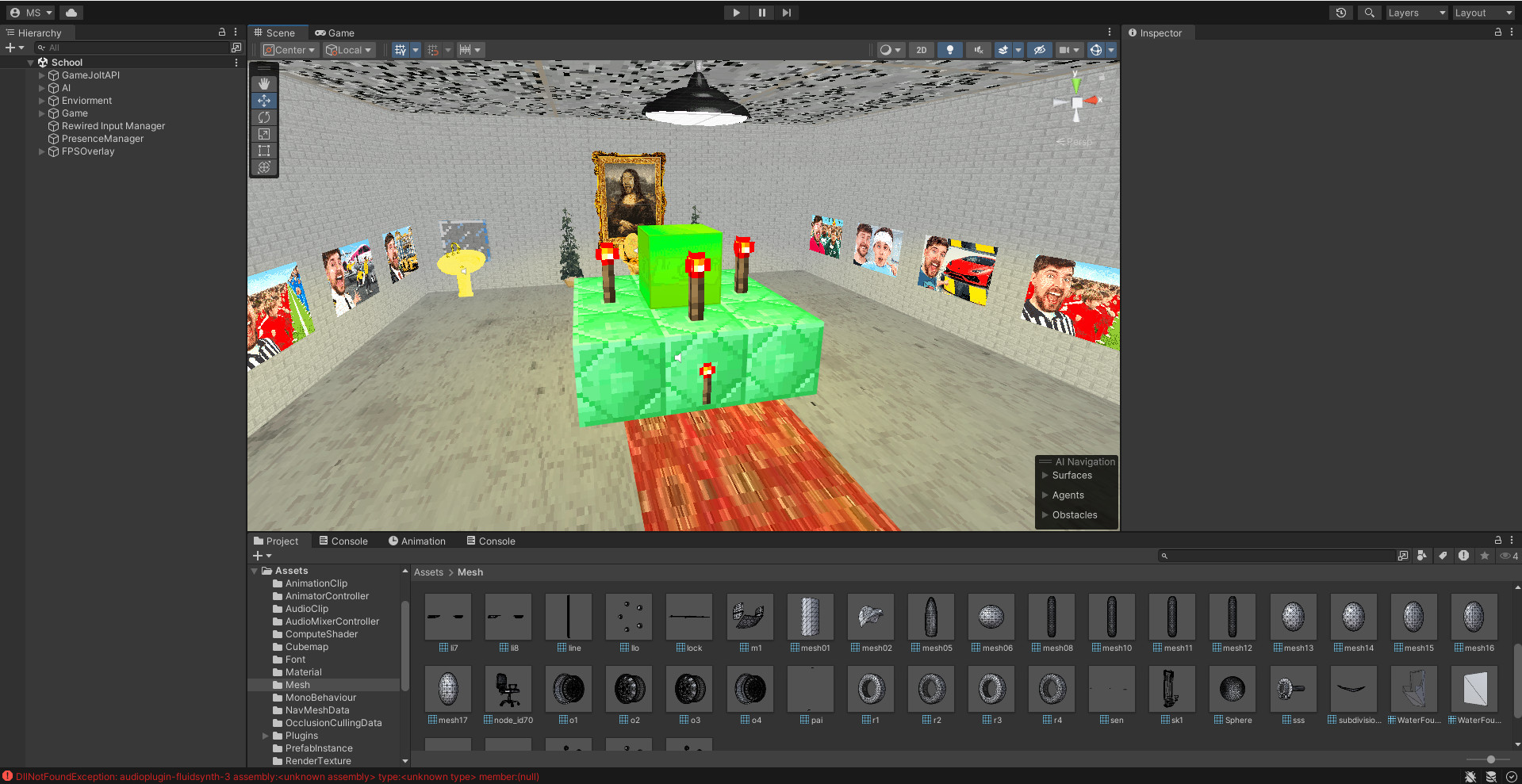Select the Transform tool at bottom of toolbar
Image resolution: width=1522 pixels, height=784 pixels.
(x=263, y=167)
